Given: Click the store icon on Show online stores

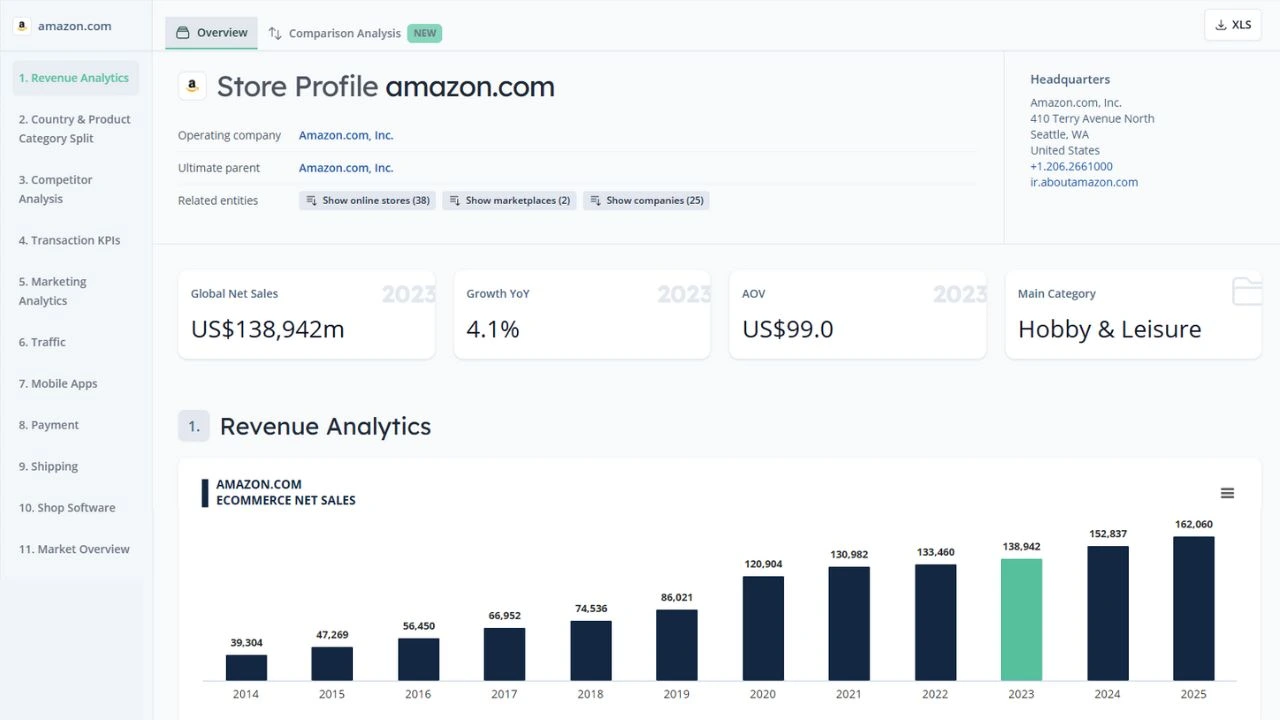Looking at the screenshot, I should (x=311, y=200).
